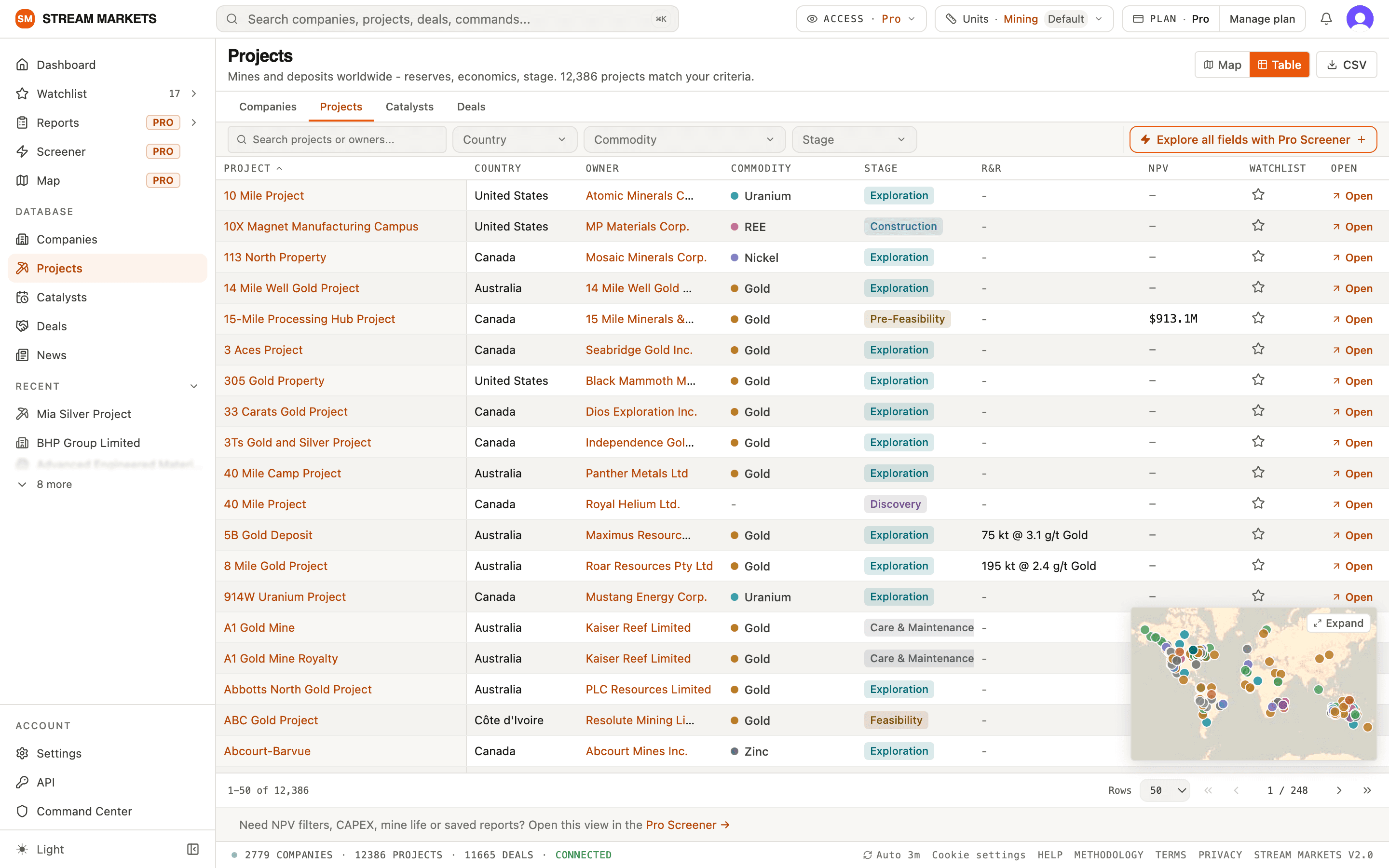Expand the mini map thumbnail
This screenshot has width=1389, height=868.
[1338, 624]
